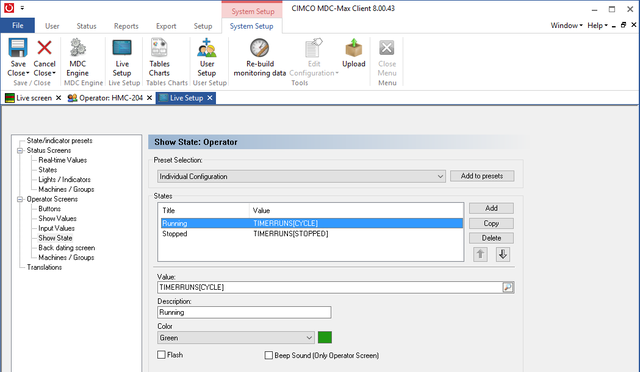Click the CIMCO red application logo
640x372 pixels.
(x=9, y=8)
